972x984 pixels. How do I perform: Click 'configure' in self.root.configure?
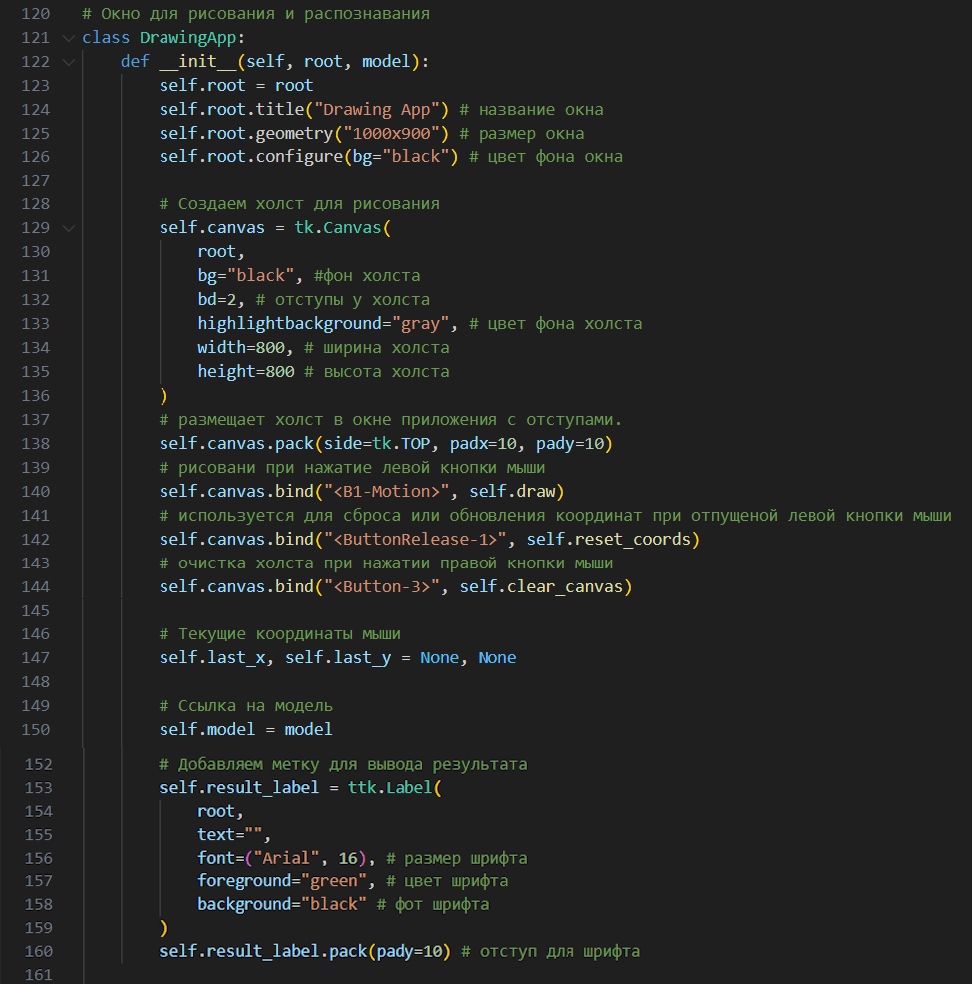pos(299,156)
